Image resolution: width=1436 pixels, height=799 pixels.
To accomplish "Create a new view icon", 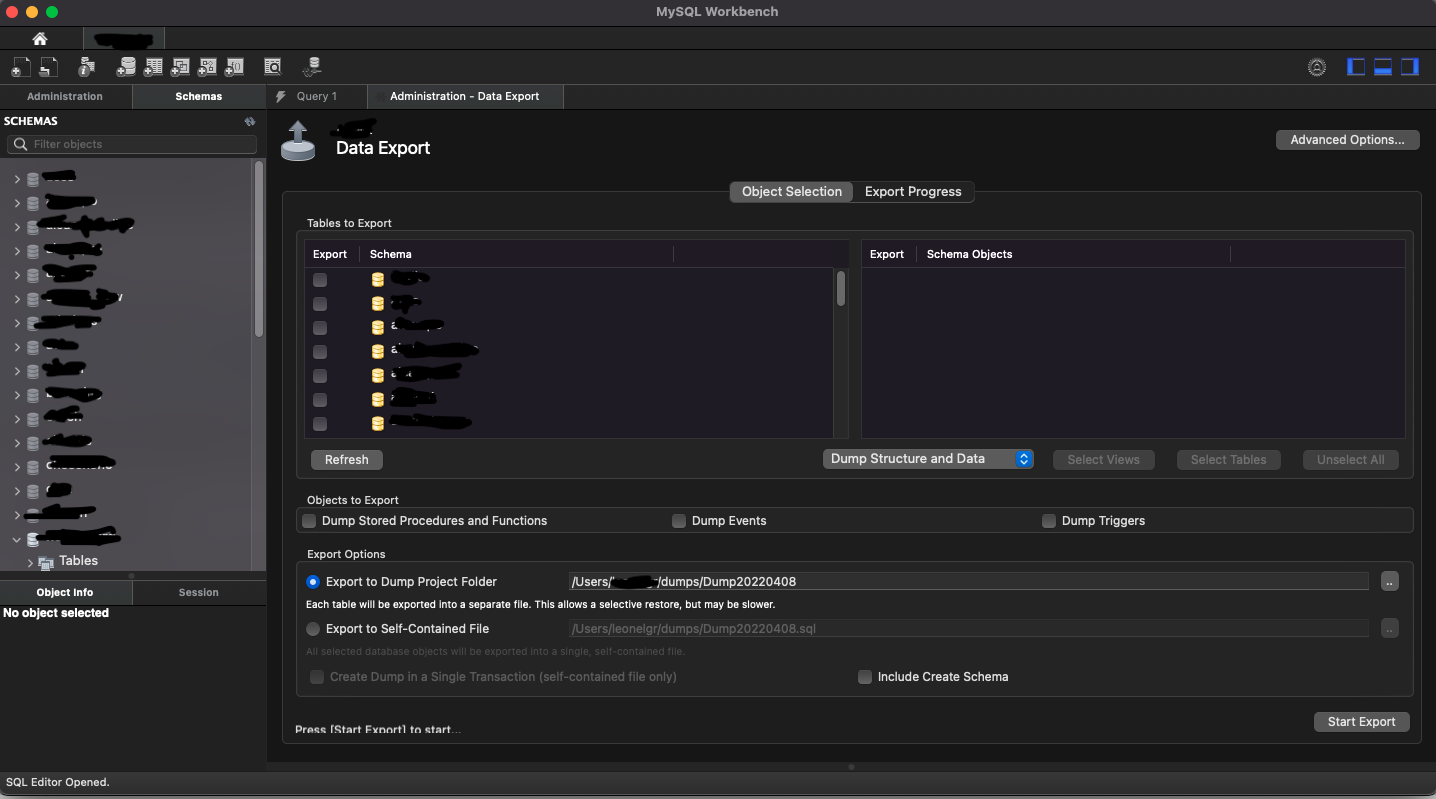I will point(180,67).
